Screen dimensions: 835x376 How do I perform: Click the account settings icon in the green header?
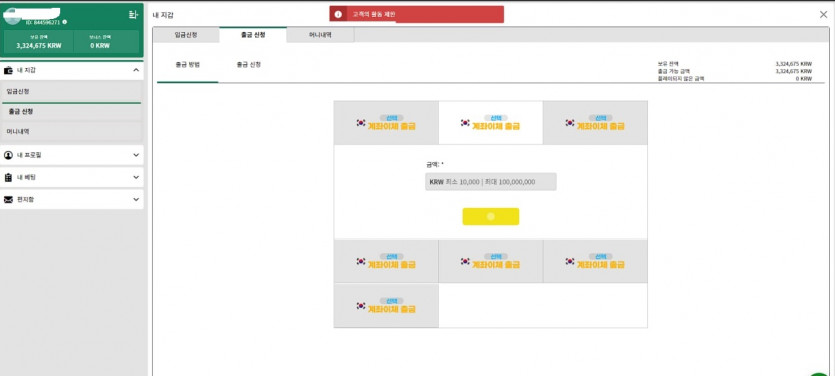click(133, 15)
